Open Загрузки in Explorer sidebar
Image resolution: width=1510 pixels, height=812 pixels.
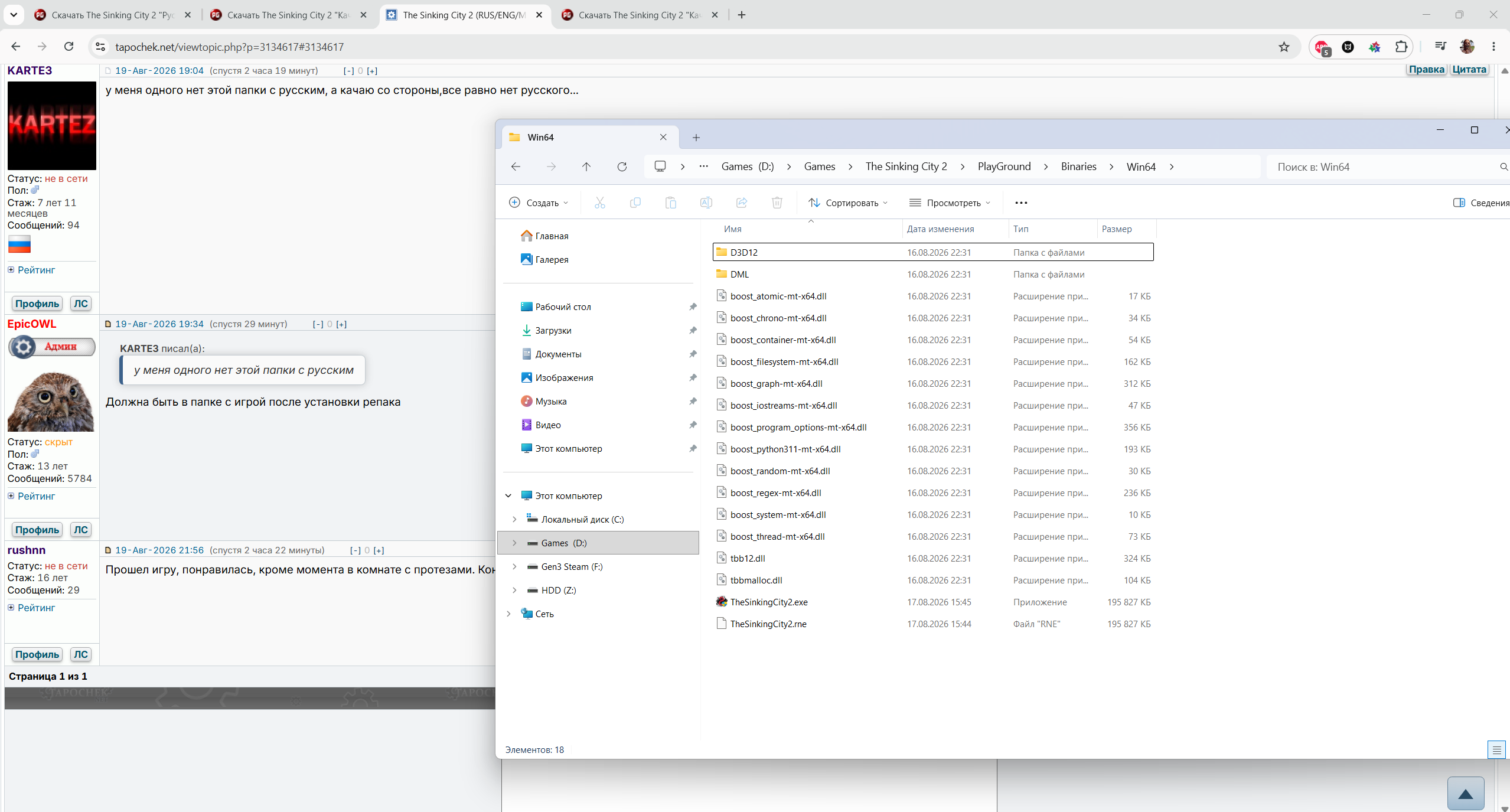[x=553, y=330]
